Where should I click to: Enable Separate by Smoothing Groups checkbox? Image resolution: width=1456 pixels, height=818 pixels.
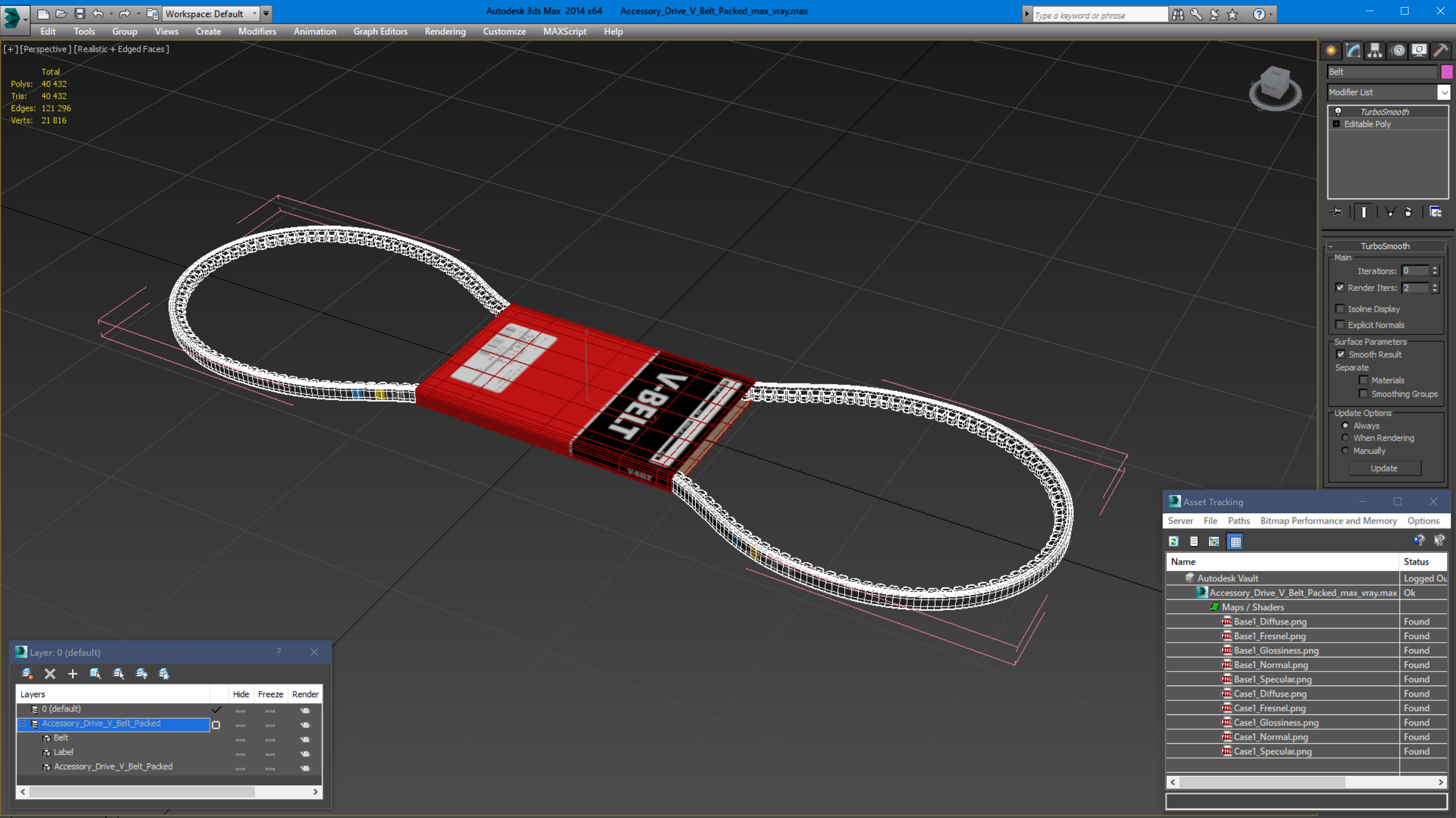(1363, 394)
